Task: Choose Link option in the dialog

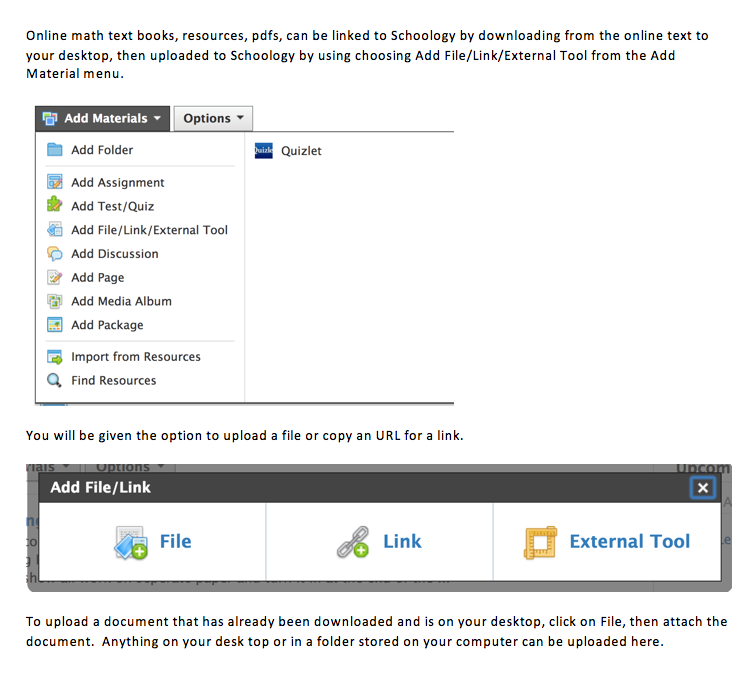Action: (380, 542)
